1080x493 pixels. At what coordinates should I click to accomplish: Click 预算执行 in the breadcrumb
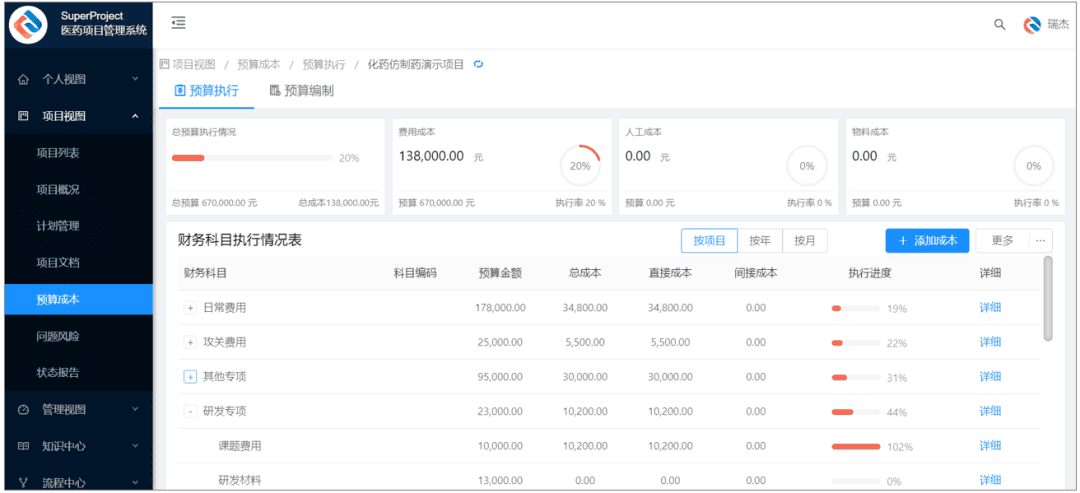tap(324, 64)
